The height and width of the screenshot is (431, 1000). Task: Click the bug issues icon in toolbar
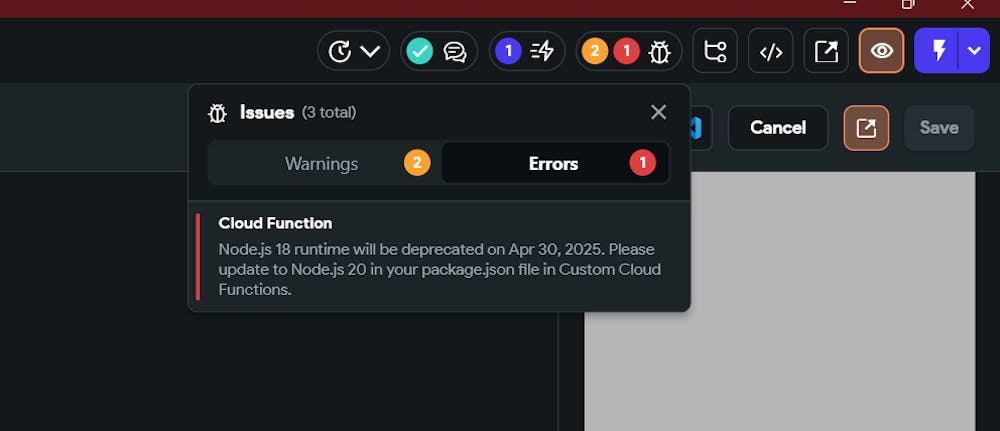click(659, 51)
